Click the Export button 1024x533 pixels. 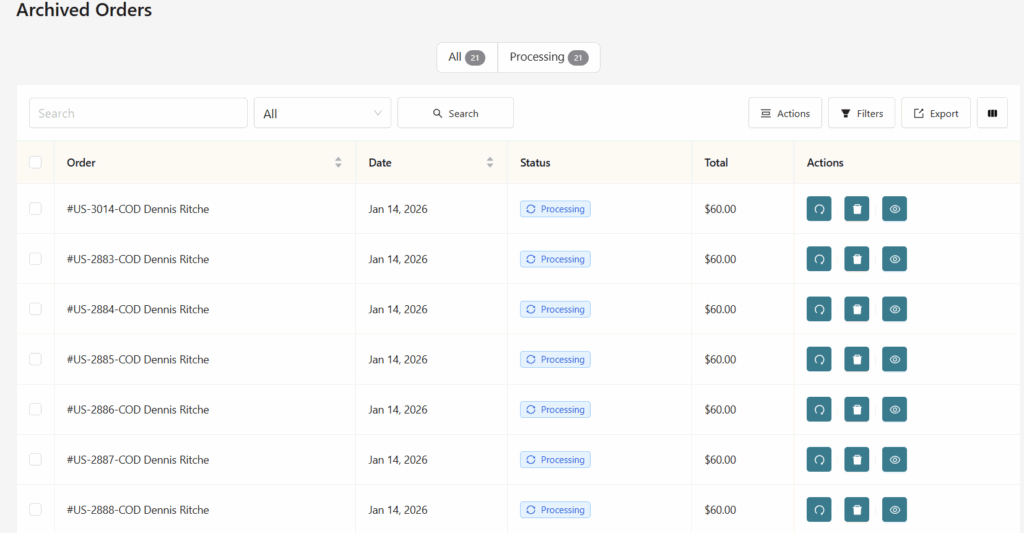[x=935, y=113]
